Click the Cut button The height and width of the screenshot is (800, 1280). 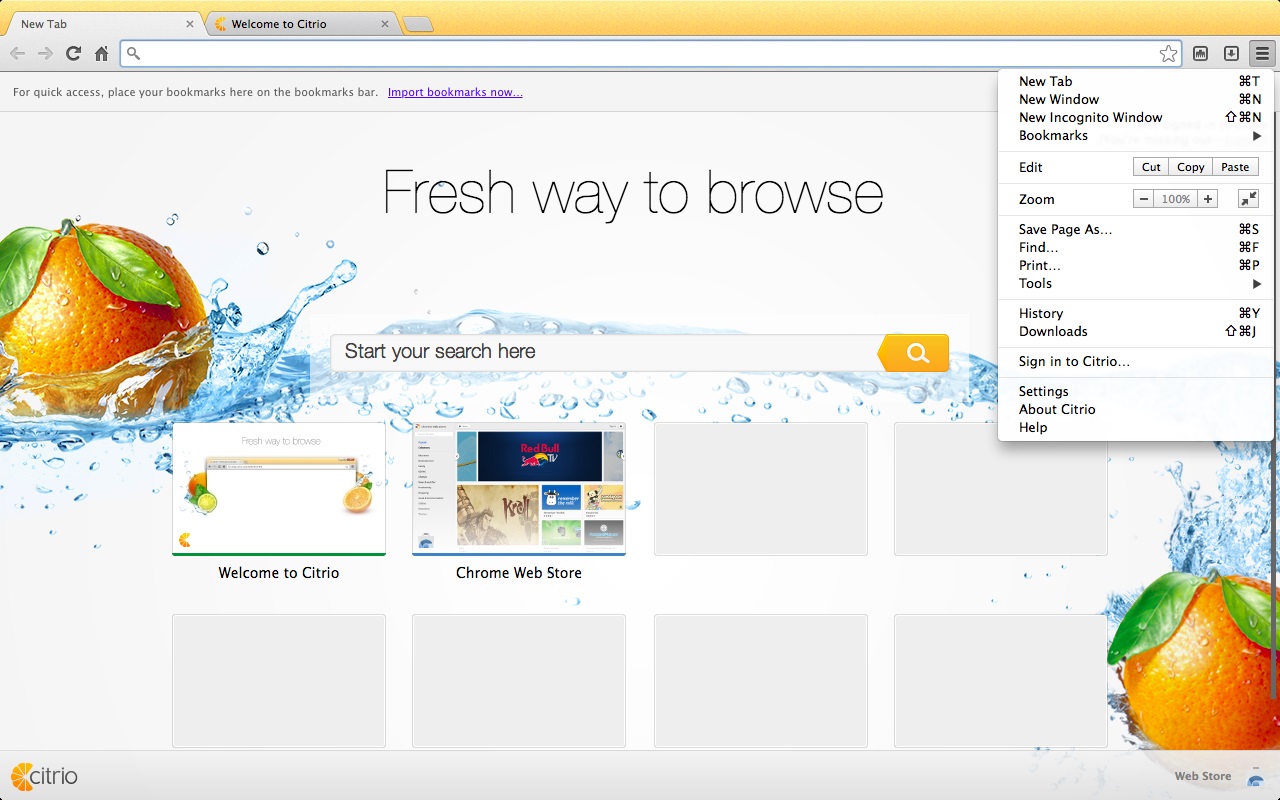pyautogui.click(x=1151, y=167)
